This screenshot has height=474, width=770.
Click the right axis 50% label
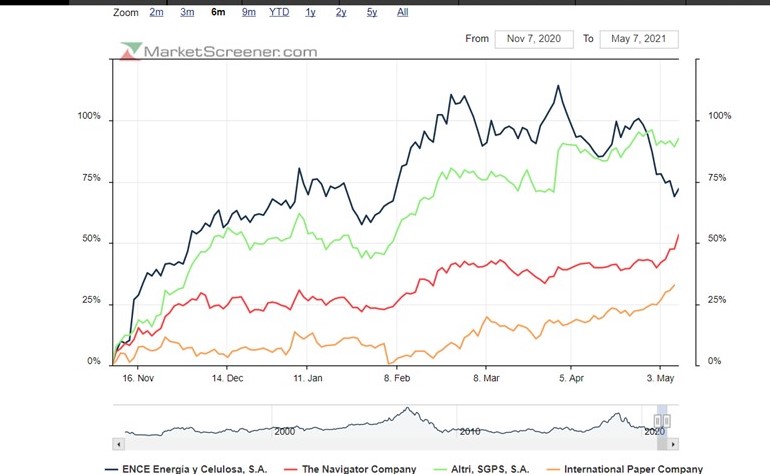pyautogui.click(x=717, y=239)
